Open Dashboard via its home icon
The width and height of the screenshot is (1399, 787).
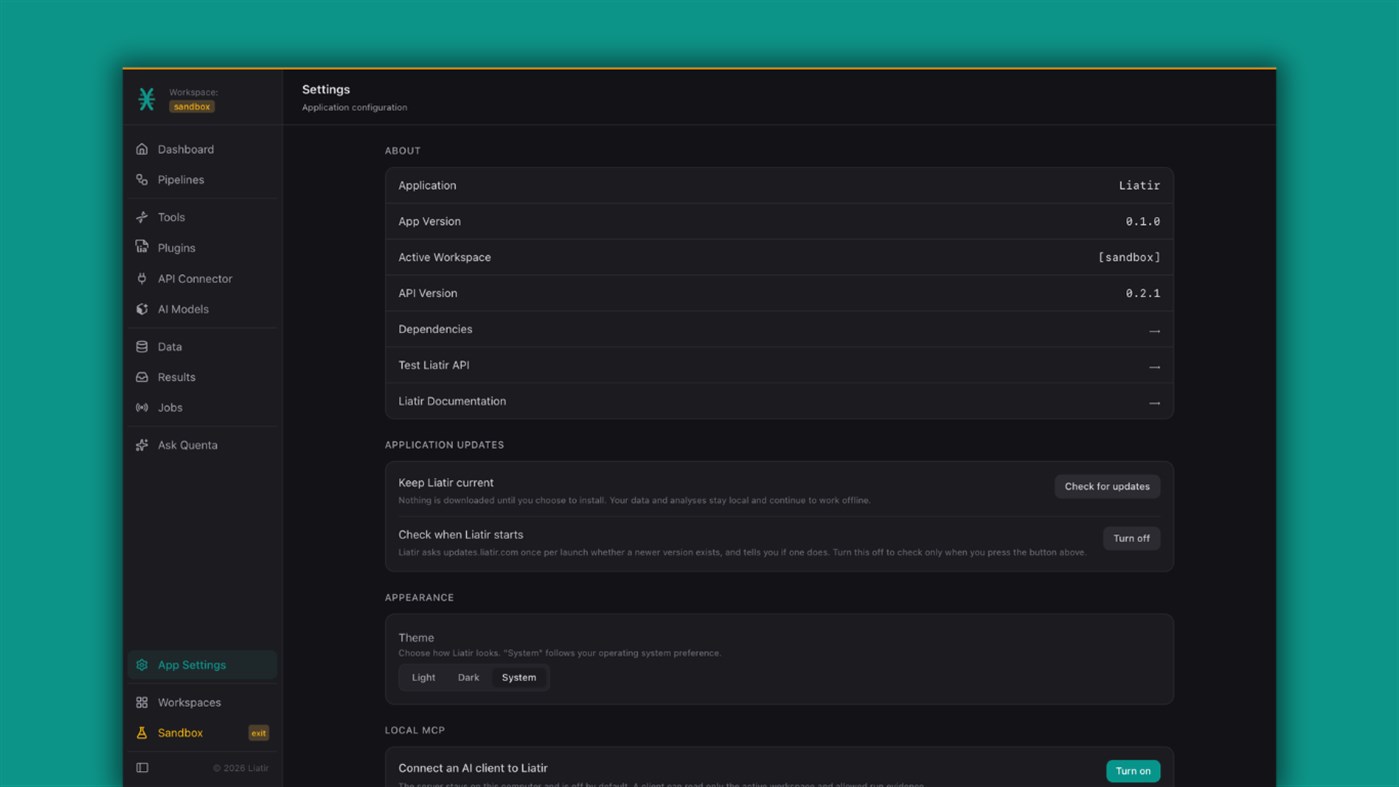click(142, 149)
